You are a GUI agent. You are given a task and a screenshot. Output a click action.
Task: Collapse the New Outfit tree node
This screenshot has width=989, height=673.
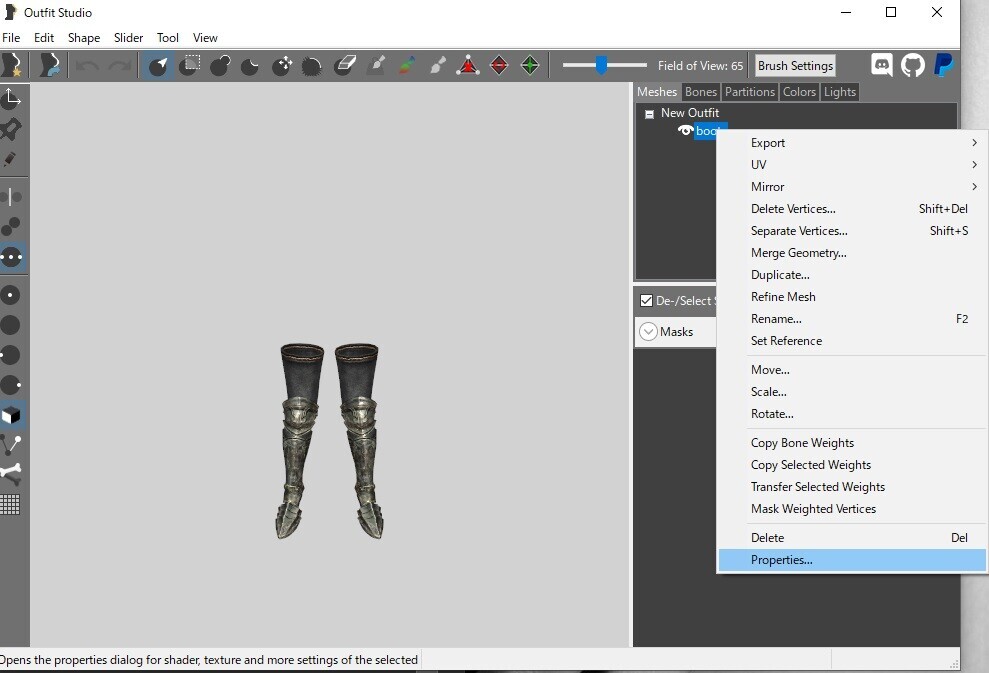(x=649, y=114)
